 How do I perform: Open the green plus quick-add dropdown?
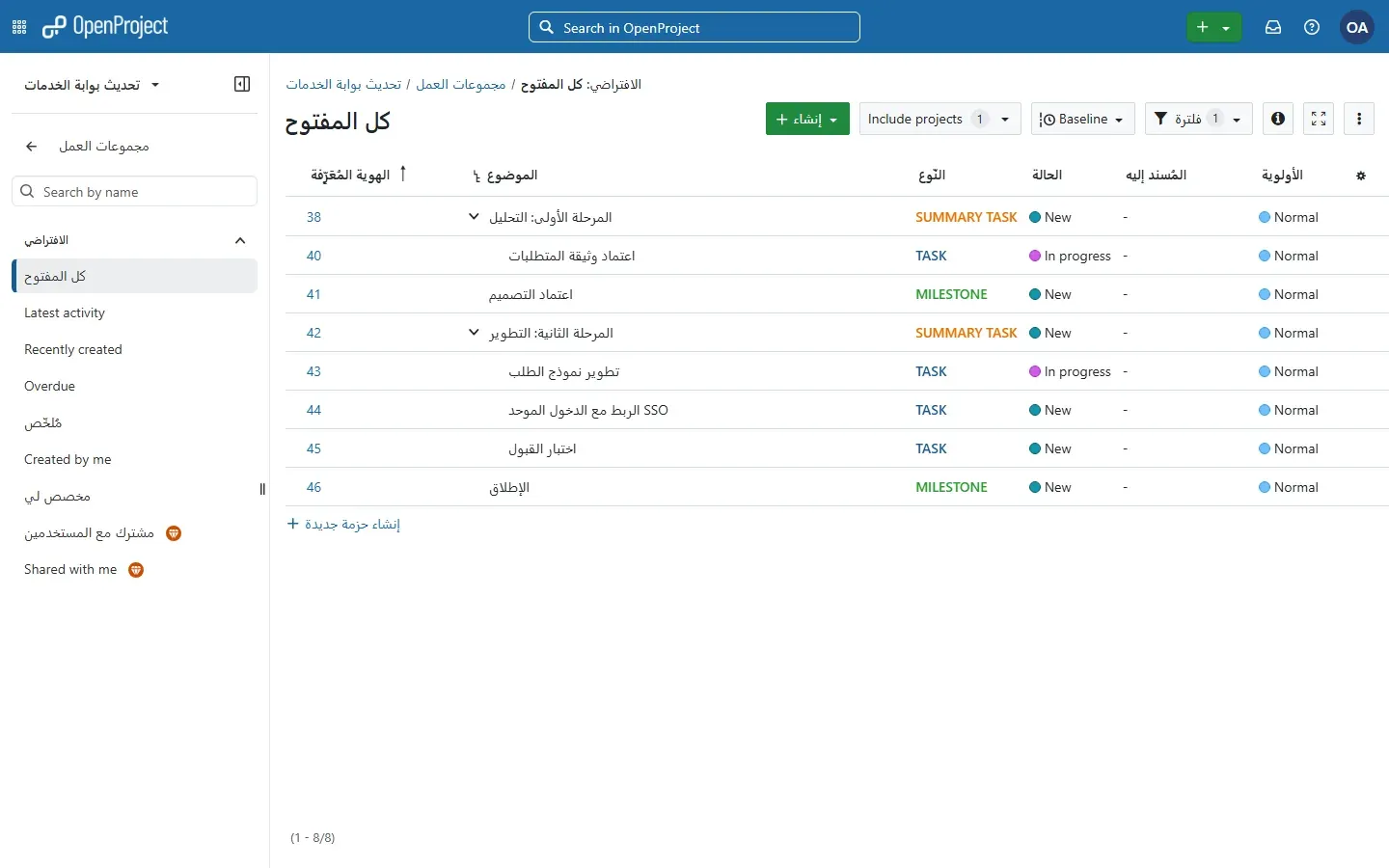pos(1213,28)
